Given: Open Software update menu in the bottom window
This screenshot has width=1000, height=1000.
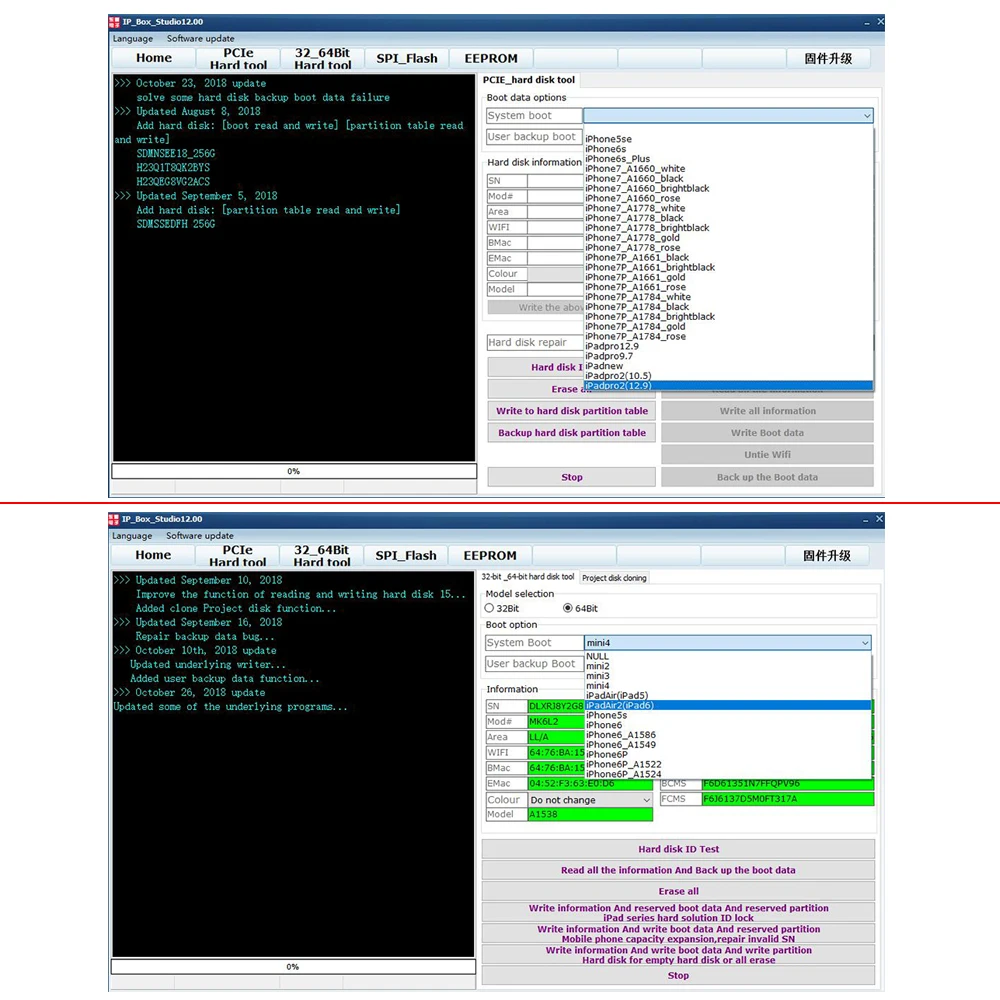Looking at the screenshot, I should tap(200, 536).
